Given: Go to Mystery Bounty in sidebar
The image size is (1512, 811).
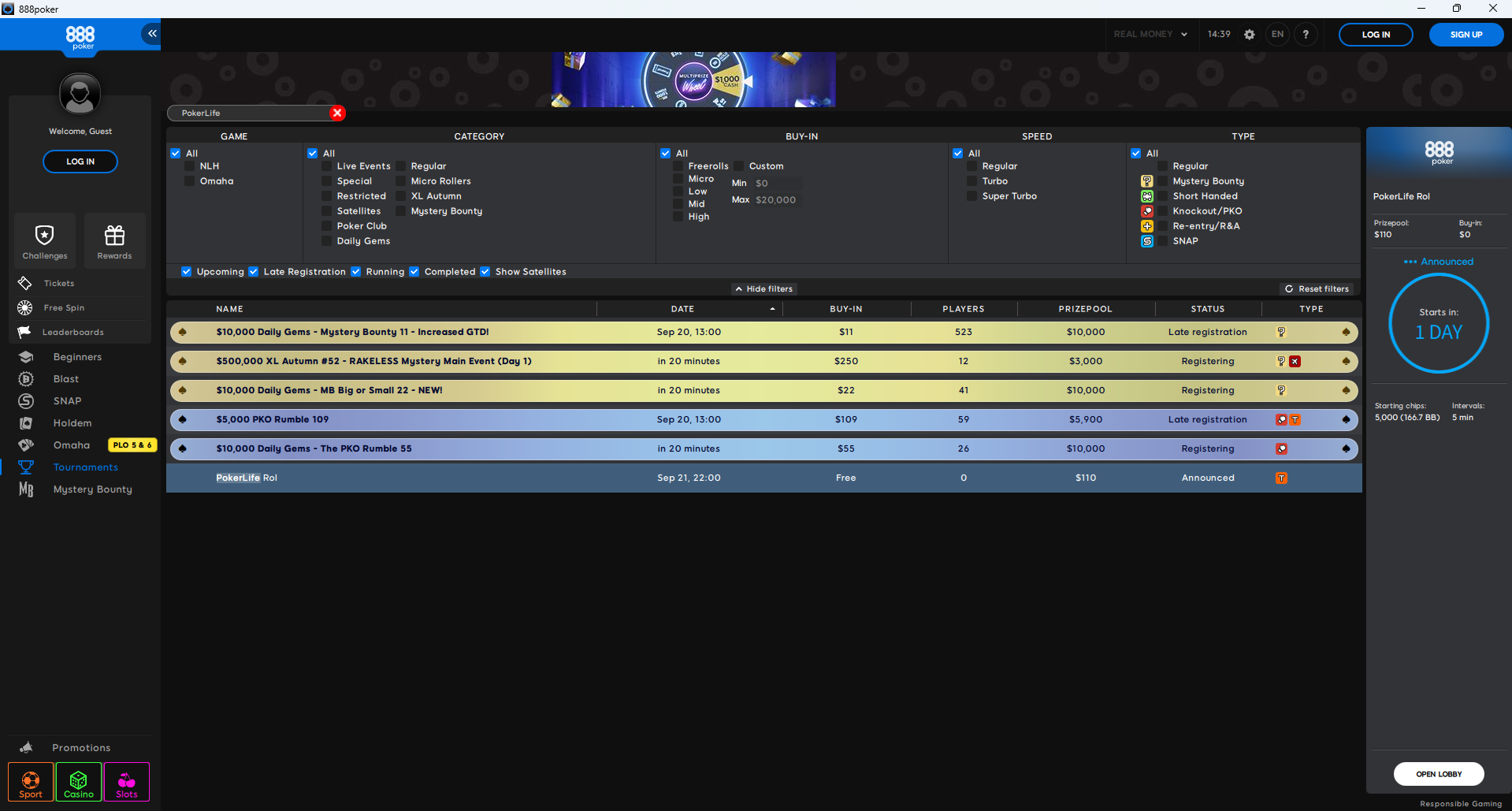Looking at the screenshot, I should tap(92, 489).
